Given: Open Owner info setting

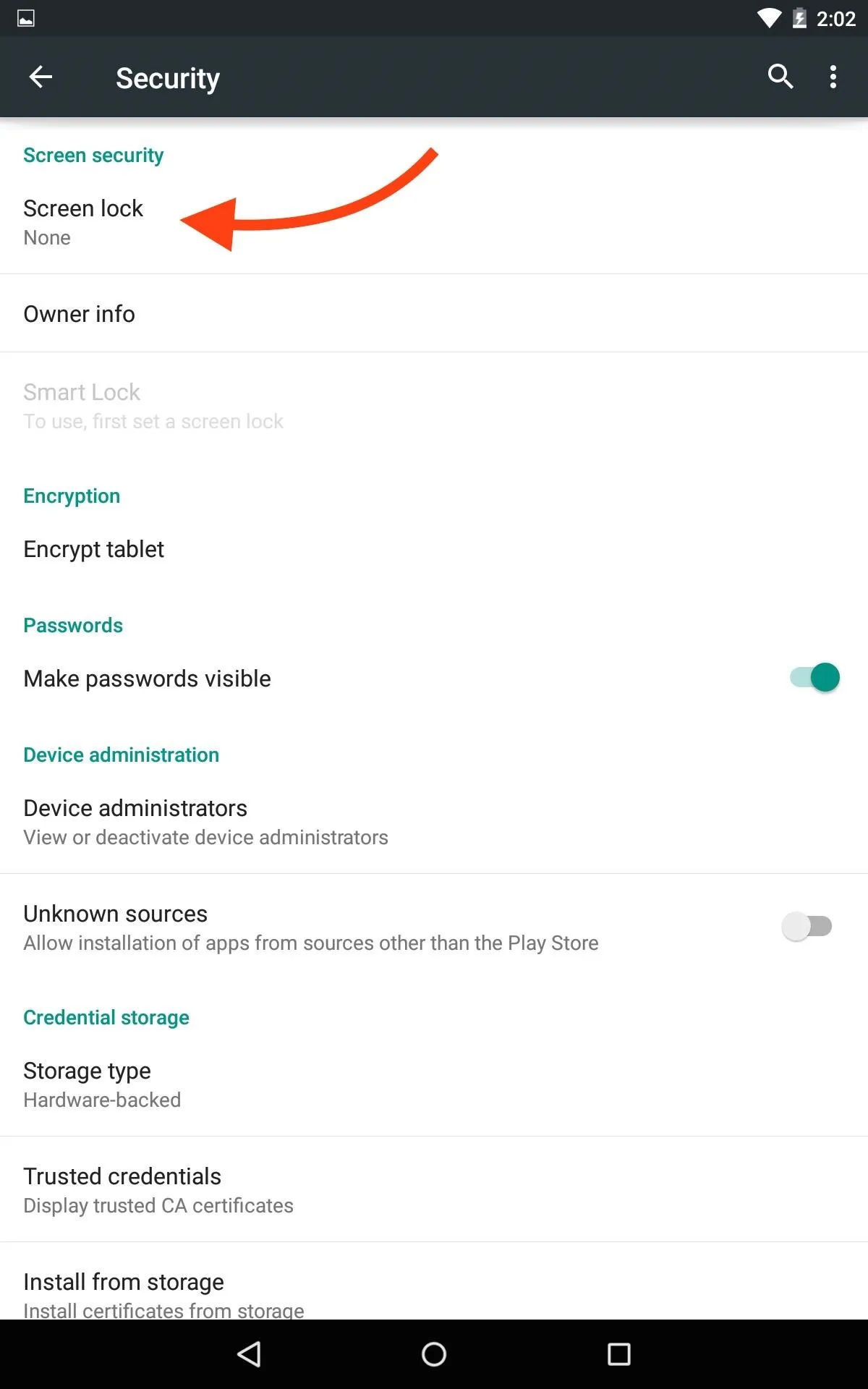Looking at the screenshot, I should tap(434, 314).
